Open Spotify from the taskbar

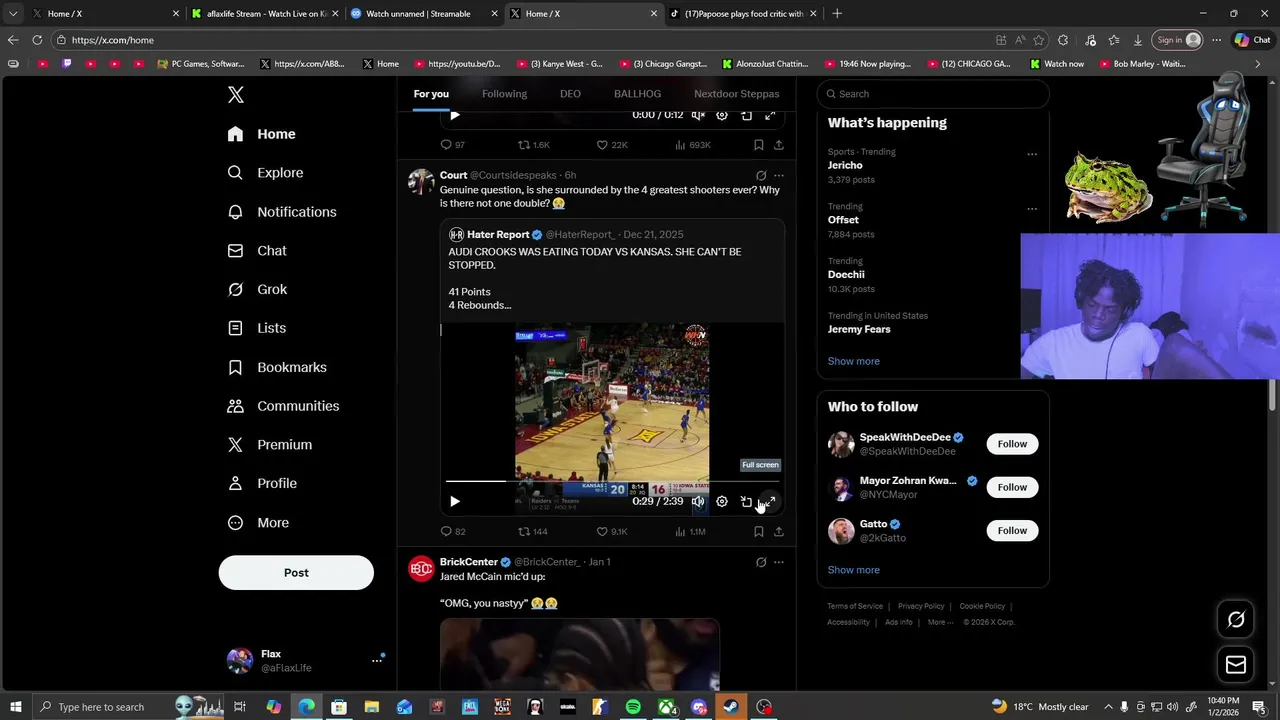pyautogui.click(x=633, y=707)
